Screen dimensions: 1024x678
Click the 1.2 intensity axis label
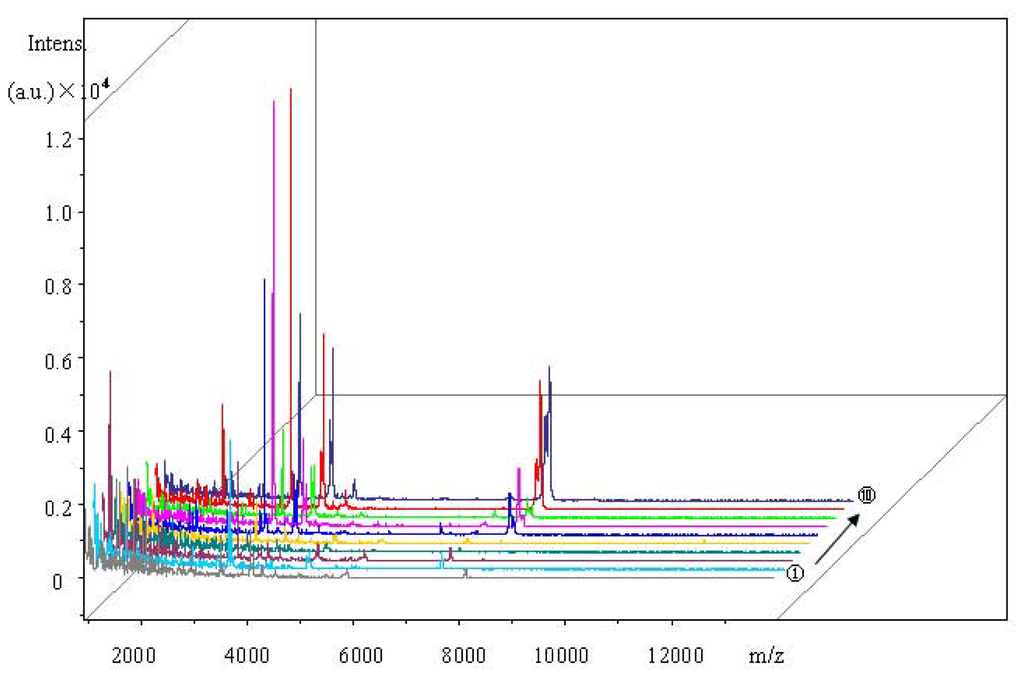click(59, 139)
